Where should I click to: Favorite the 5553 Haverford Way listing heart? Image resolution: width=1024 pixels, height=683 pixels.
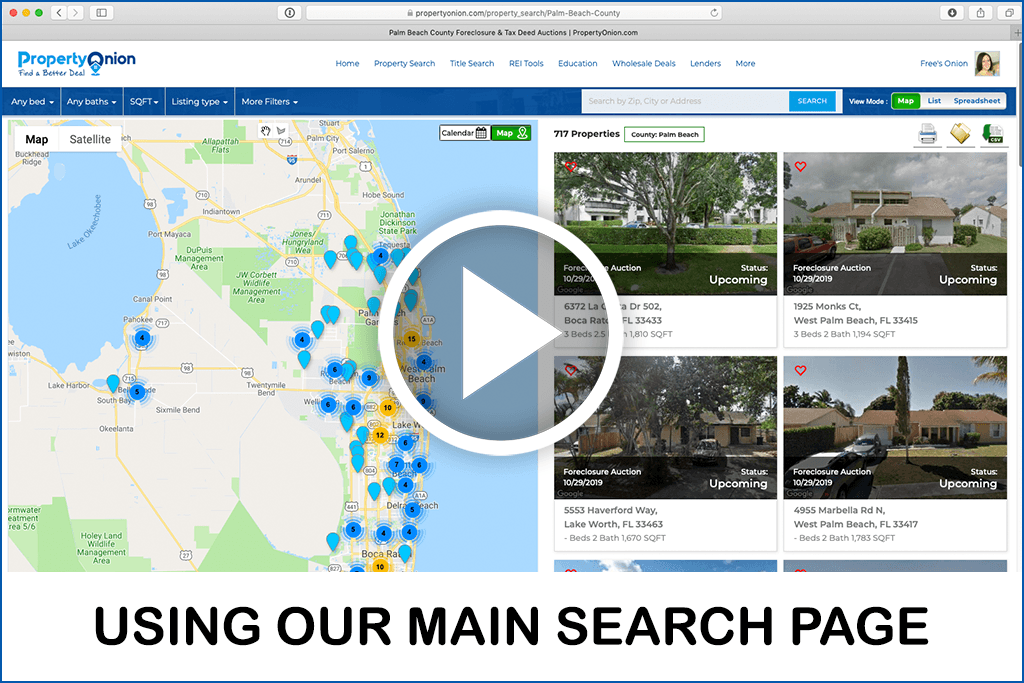click(570, 370)
